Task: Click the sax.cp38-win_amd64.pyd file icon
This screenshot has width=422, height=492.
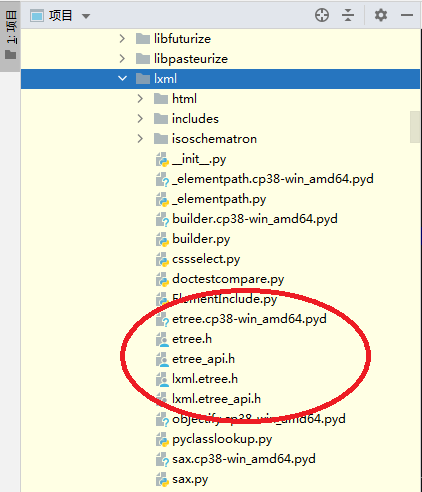Action: click(x=162, y=459)
